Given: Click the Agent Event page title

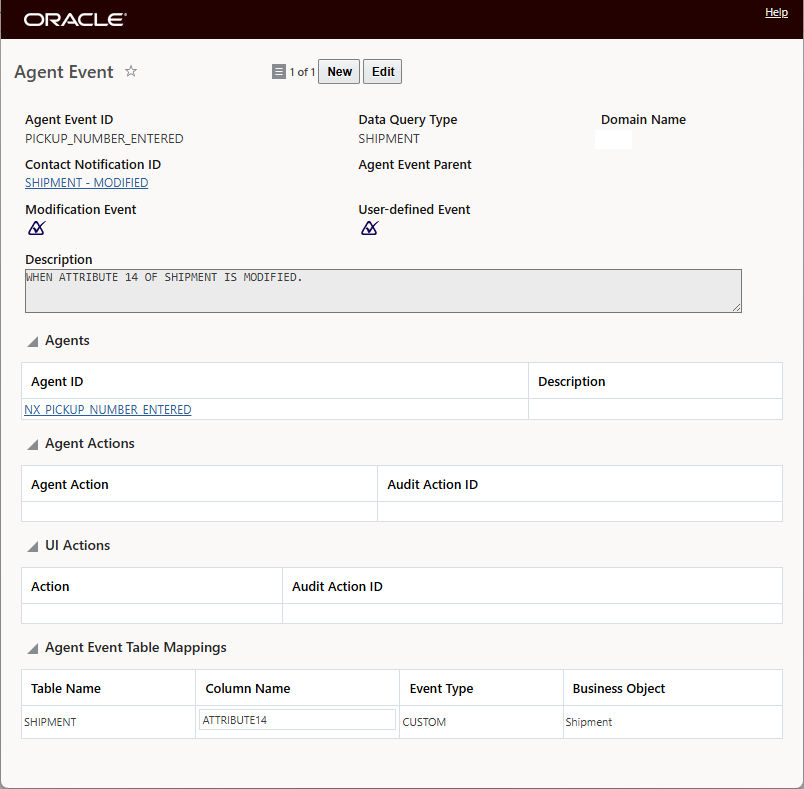Looking at the screenshot, I should (x=64, y=72).
